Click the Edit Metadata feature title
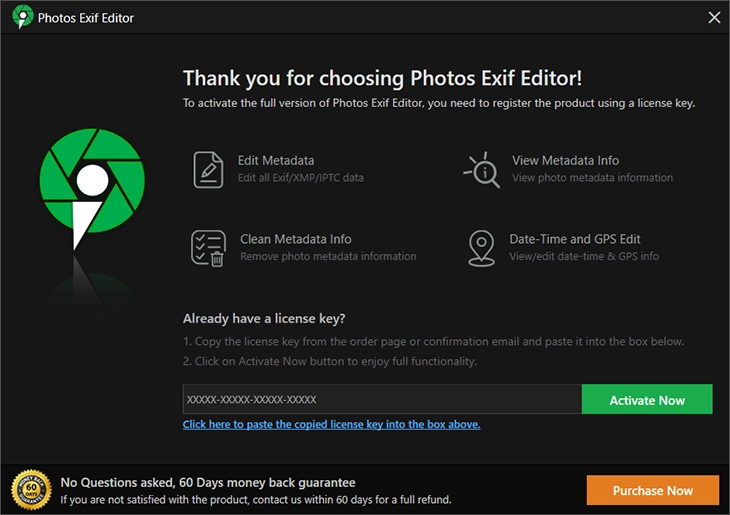730x515 pixels. click(276, 160)
